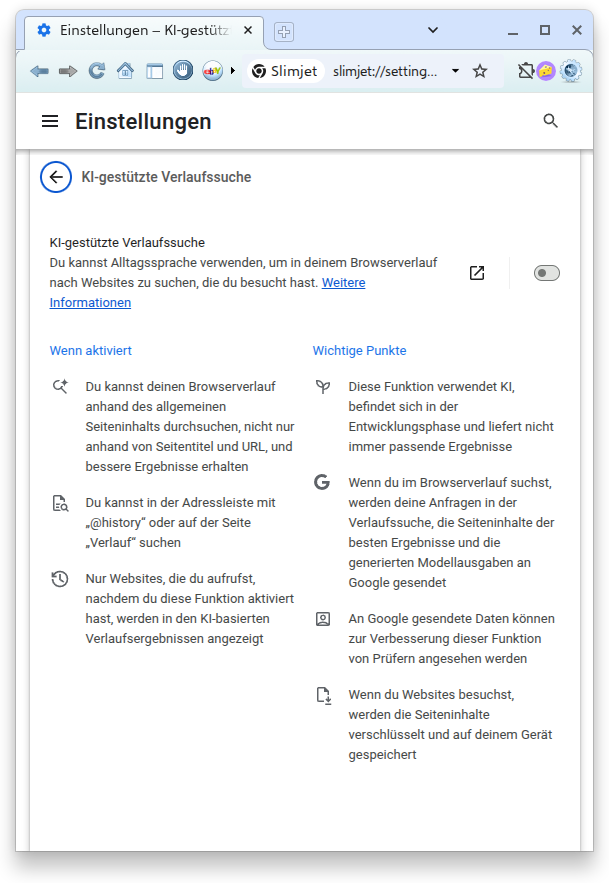Open the globe settings icon in toolbar
Image resolution: width=609 pixels, height=883 pixels.
point(571,71)
